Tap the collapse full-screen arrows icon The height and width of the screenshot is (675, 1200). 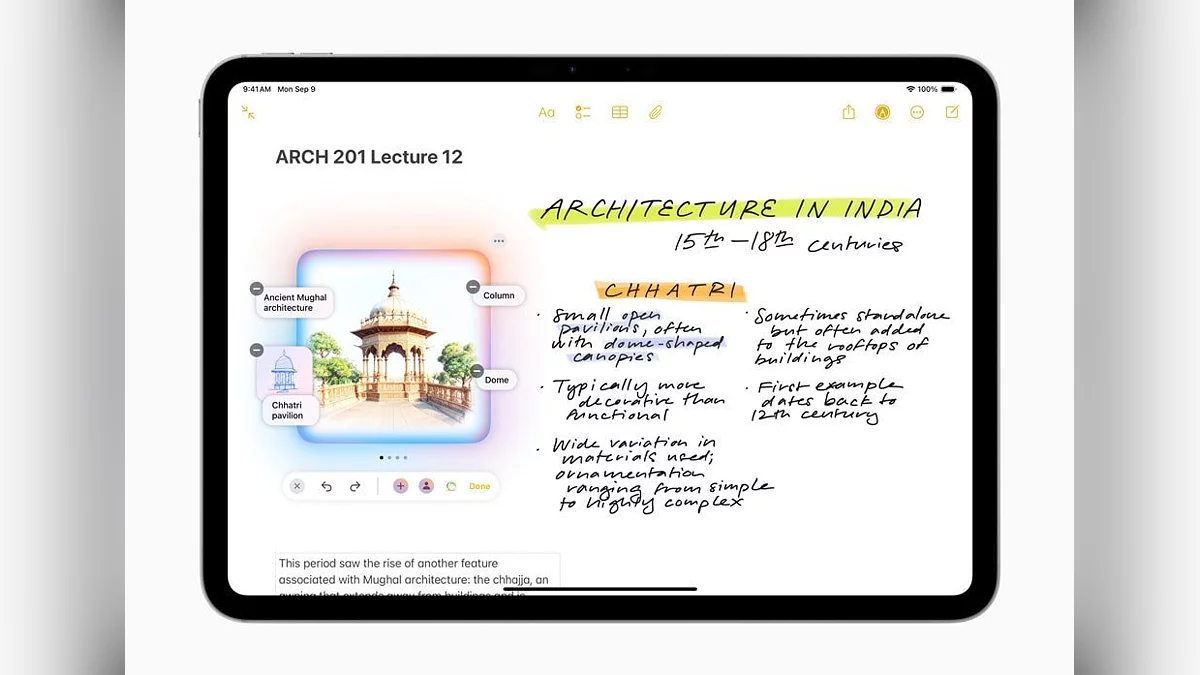pyautogui.click(x=248, y=113)
